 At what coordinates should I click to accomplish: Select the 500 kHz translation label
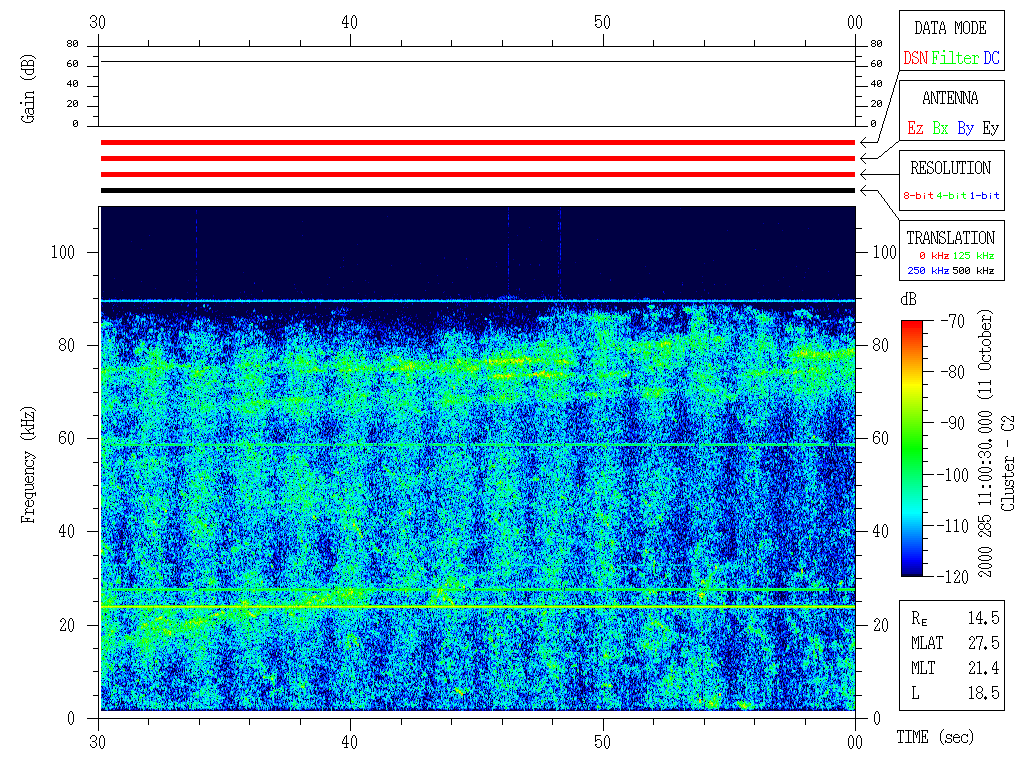coord(976,271)
